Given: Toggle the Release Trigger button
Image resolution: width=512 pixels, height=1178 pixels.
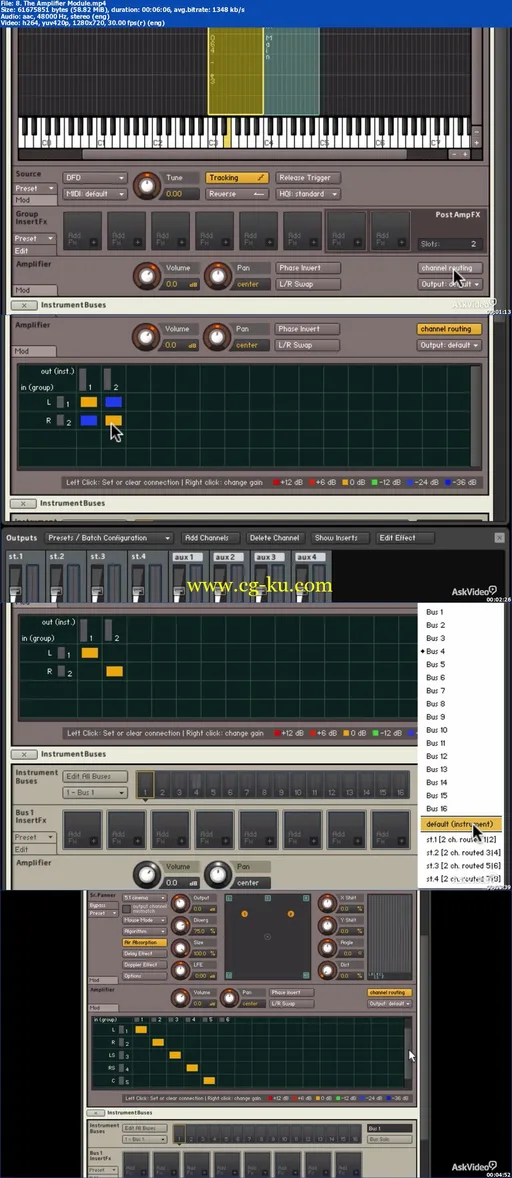Looking at the screenshot, I should 308,178.
